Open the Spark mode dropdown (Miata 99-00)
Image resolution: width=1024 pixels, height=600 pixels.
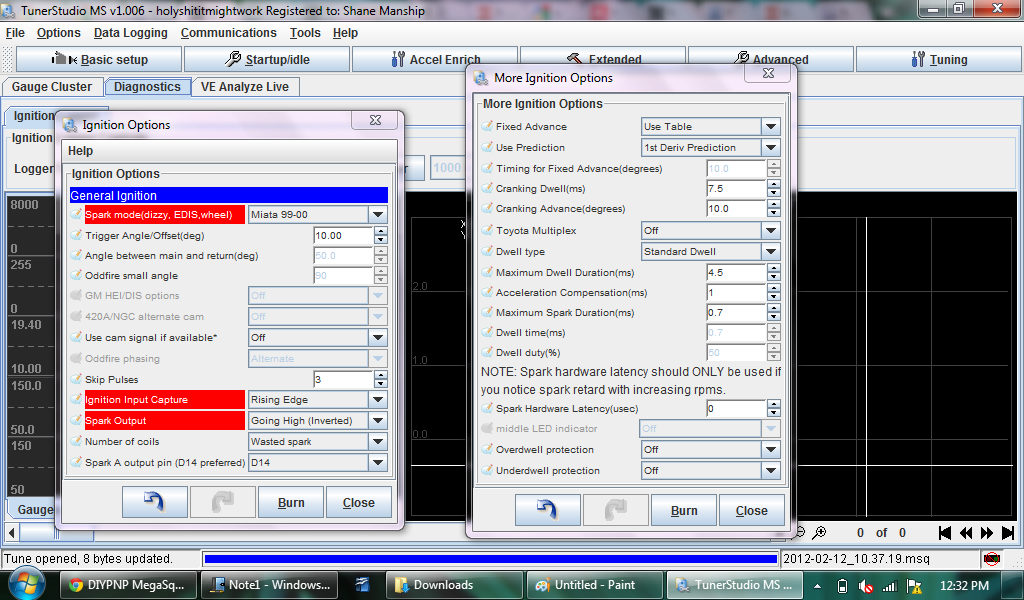(377, 214)
